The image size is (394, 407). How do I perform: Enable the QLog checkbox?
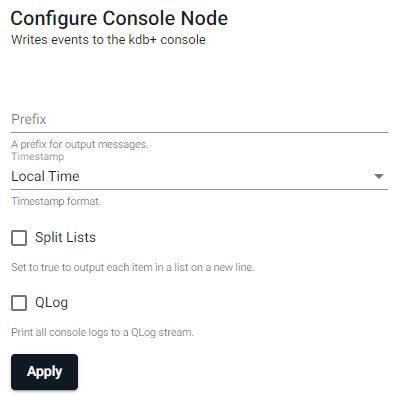(x=19, y=303)
